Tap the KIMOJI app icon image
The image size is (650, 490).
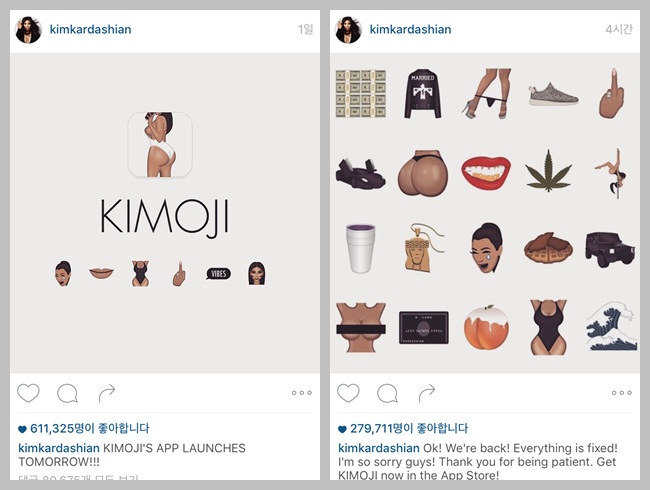click(160, 145)
